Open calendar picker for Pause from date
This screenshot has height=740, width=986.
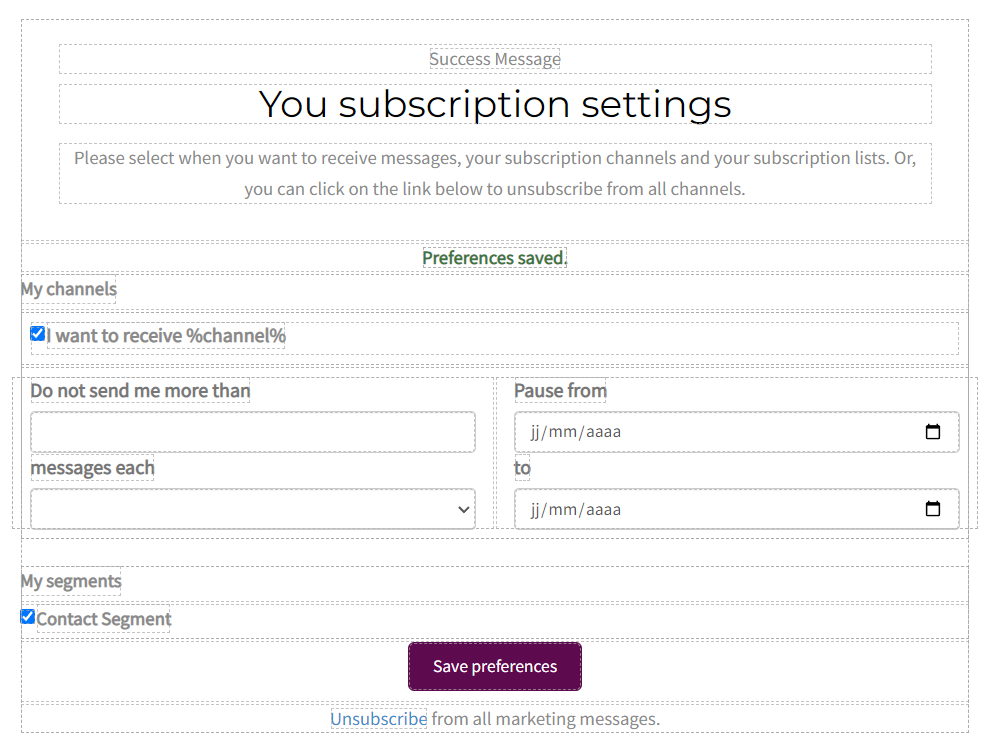pyautogui.click(x=933, y=432)
